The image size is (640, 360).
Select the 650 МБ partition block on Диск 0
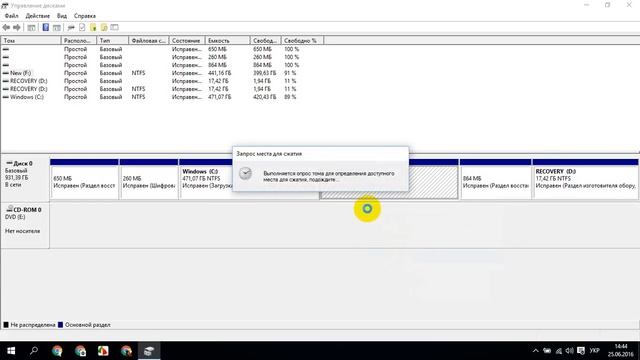coord(84,179)
